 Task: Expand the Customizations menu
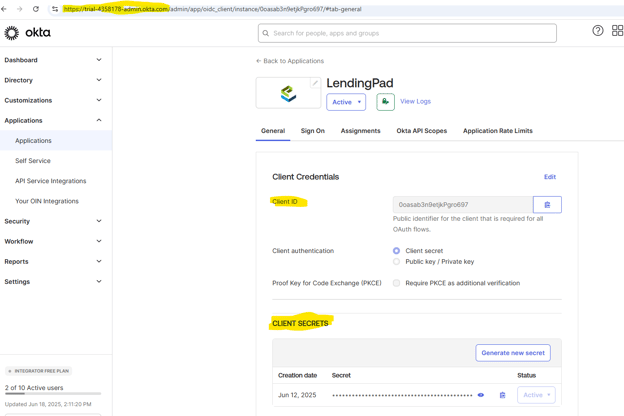[53, 100]
